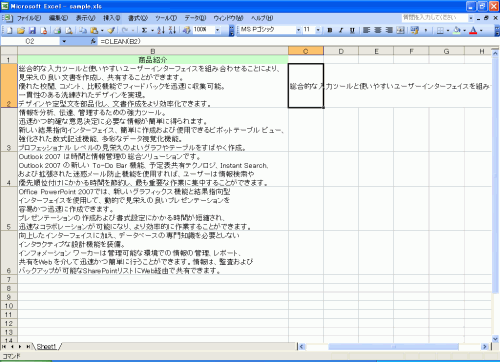500x362 pixels.
Task: Open the データ (Data) menu
Action: 196,18
